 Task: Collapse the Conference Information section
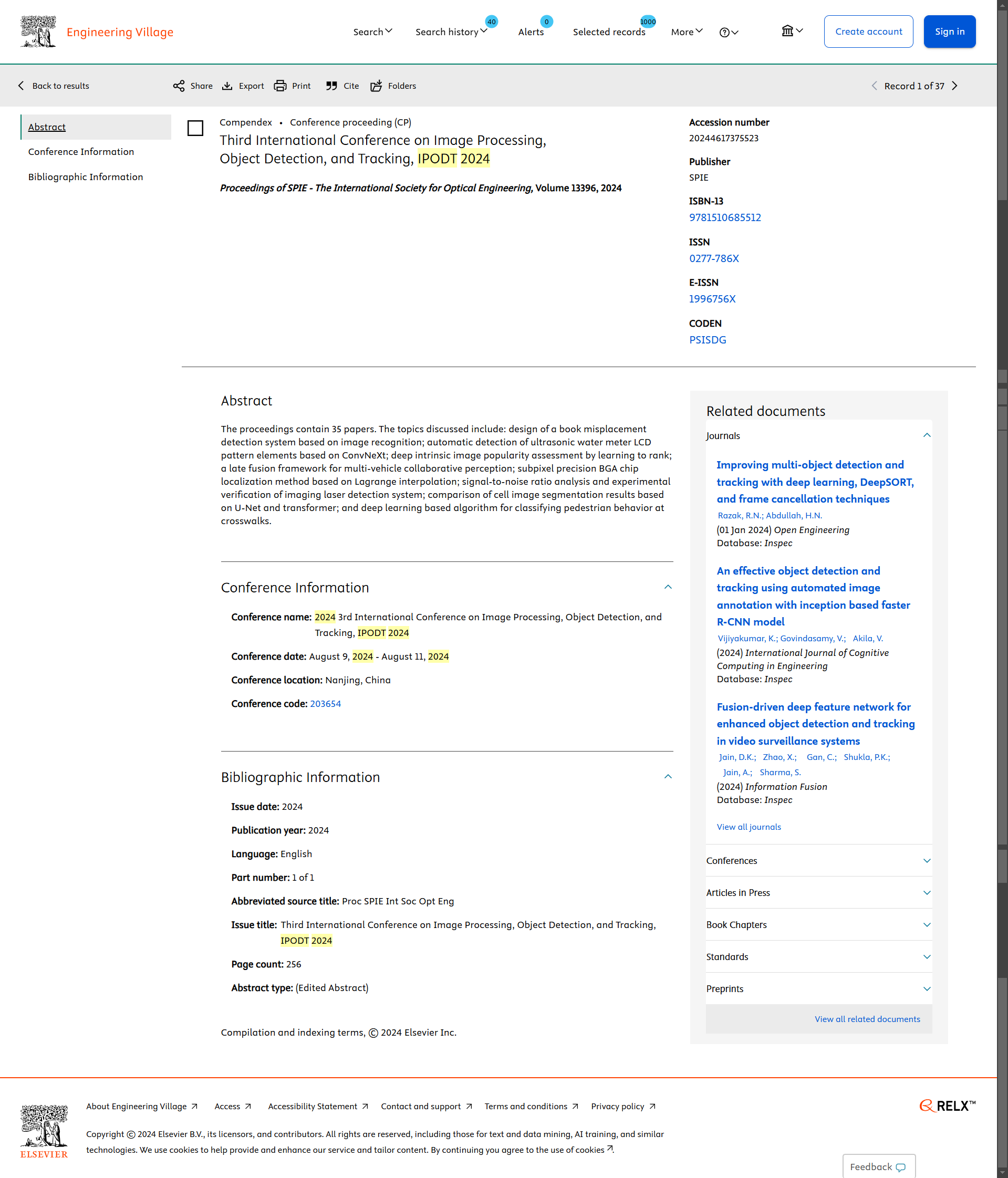tap(668, 587)
